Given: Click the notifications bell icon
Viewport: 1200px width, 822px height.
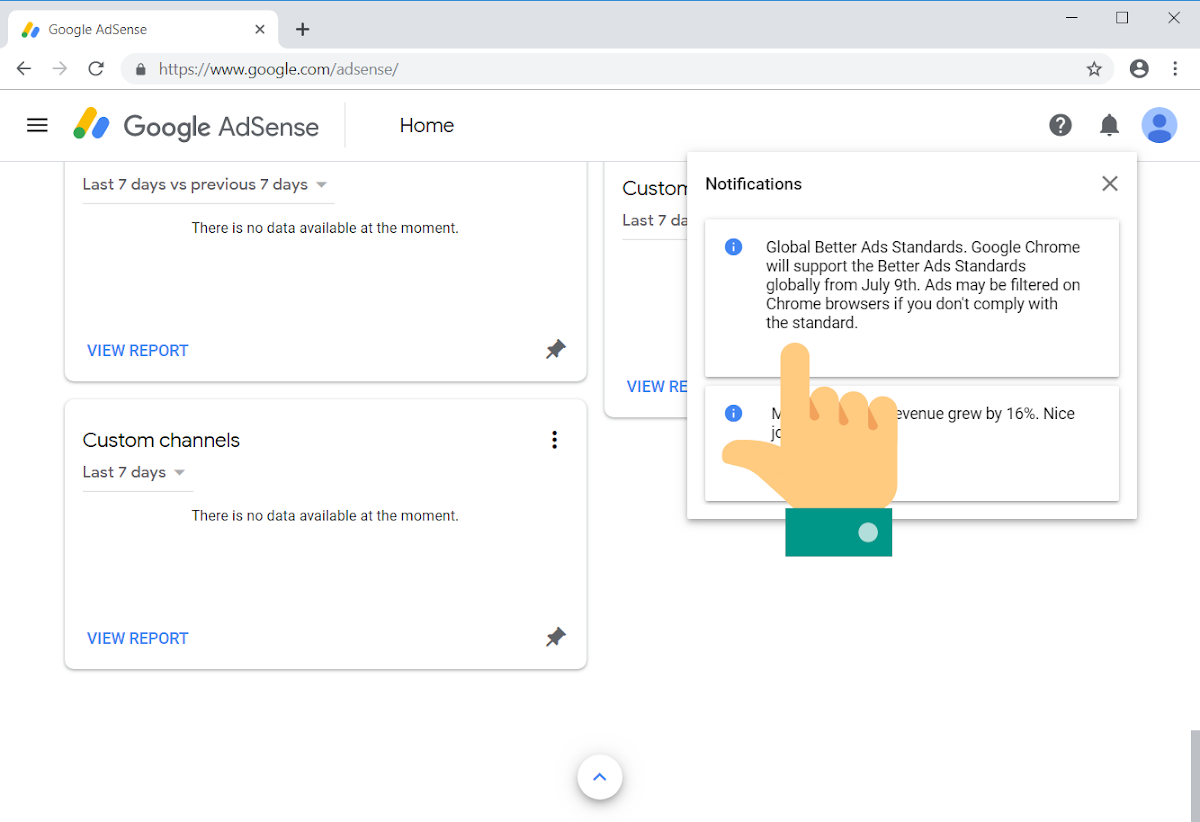Looking at the screenshot, I should tap(1109, 125).
